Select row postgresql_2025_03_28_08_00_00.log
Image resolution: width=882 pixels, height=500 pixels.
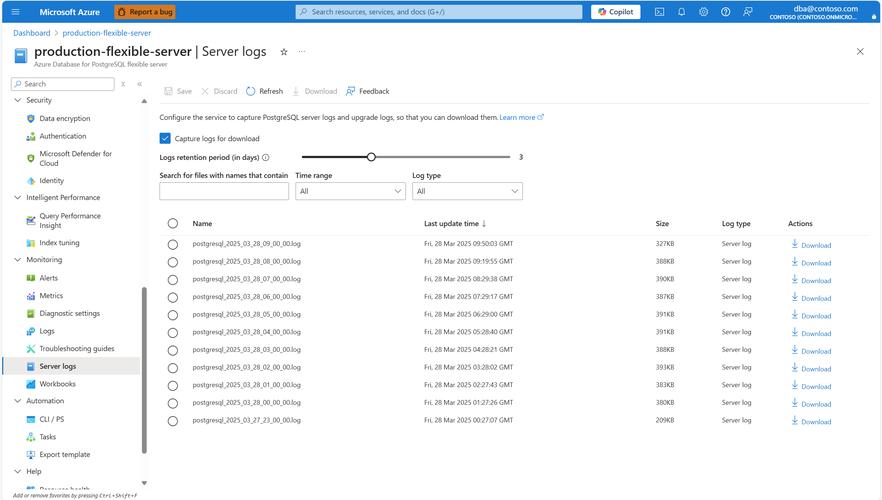point(173,262)
